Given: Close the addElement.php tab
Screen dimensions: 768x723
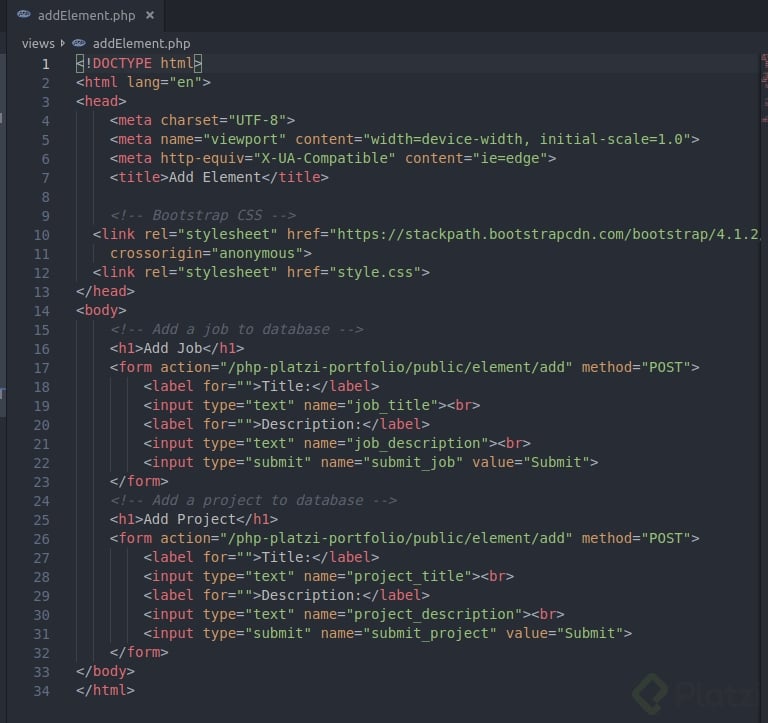Looking at the screenshot, I should pos(150,15).
